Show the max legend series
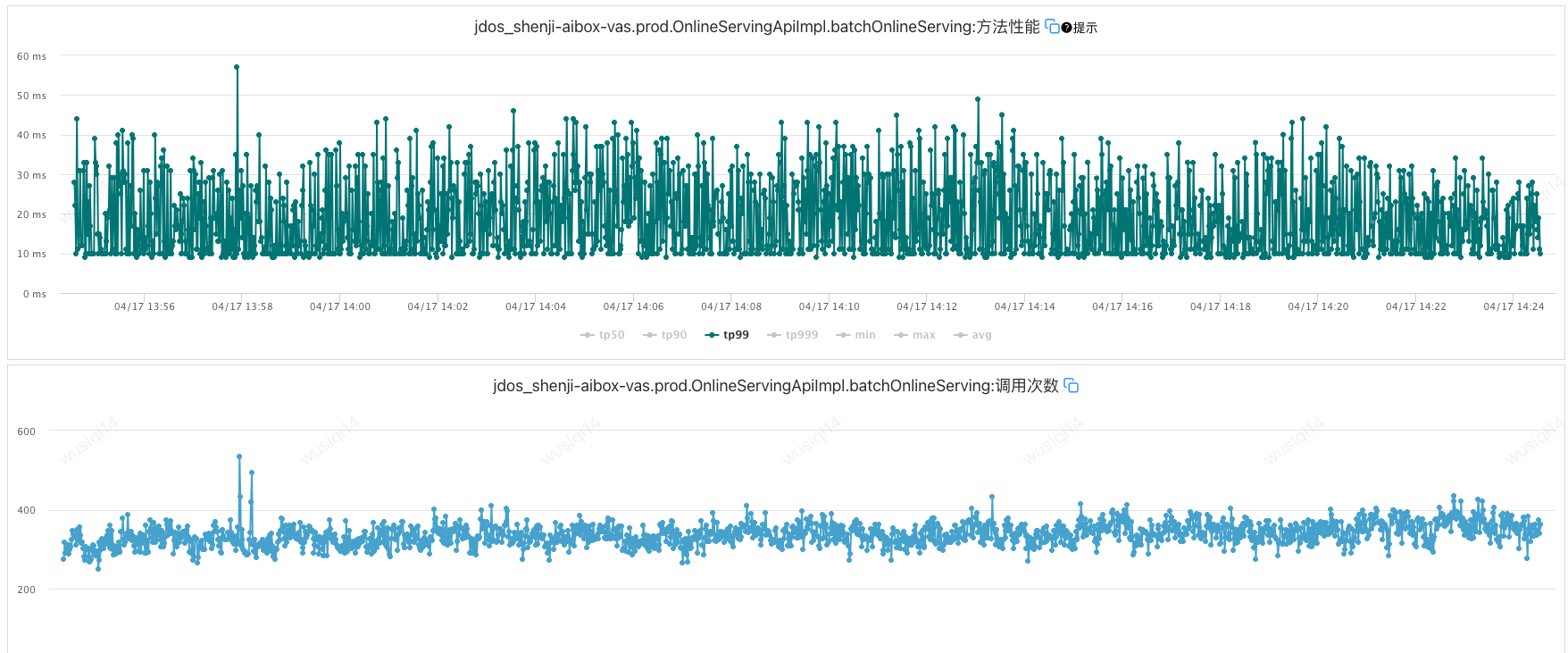Screen dimensions: 1568x653 pyautogui.click(x=915, y=335)
